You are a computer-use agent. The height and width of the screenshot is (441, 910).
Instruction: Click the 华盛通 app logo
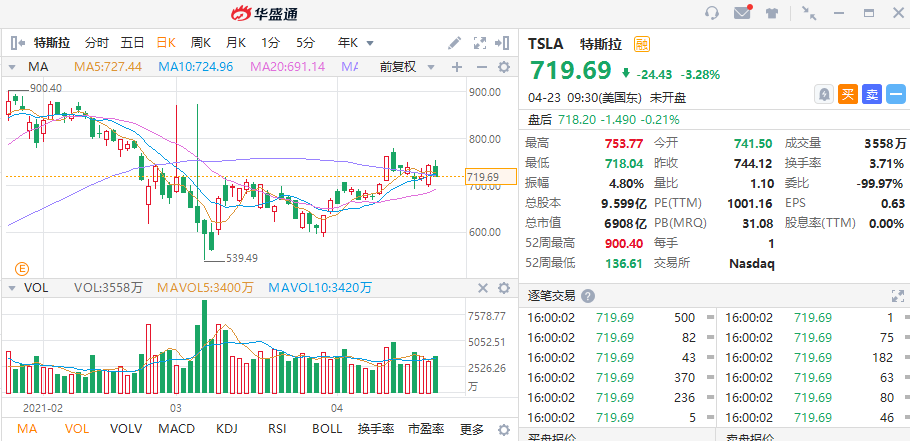[265, 13]
